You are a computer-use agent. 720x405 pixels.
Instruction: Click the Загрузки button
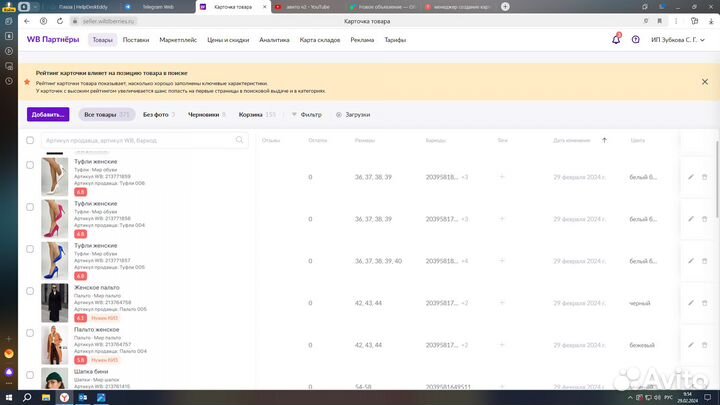353,115
